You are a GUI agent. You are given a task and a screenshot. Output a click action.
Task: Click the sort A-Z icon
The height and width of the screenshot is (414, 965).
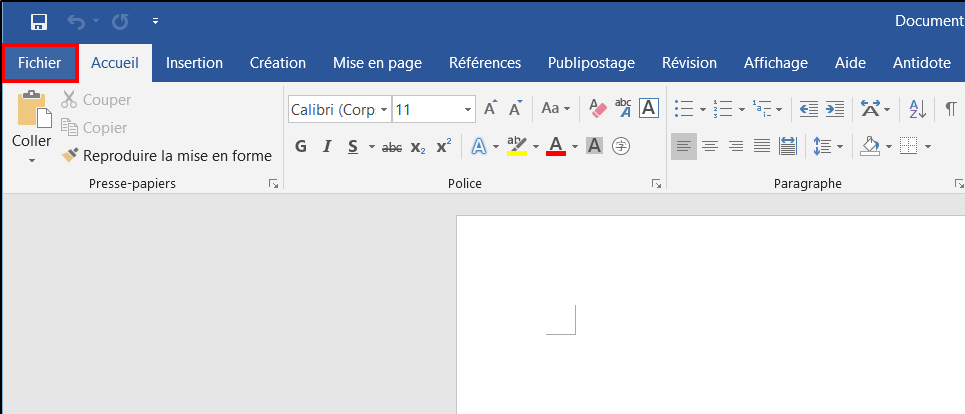918,109
